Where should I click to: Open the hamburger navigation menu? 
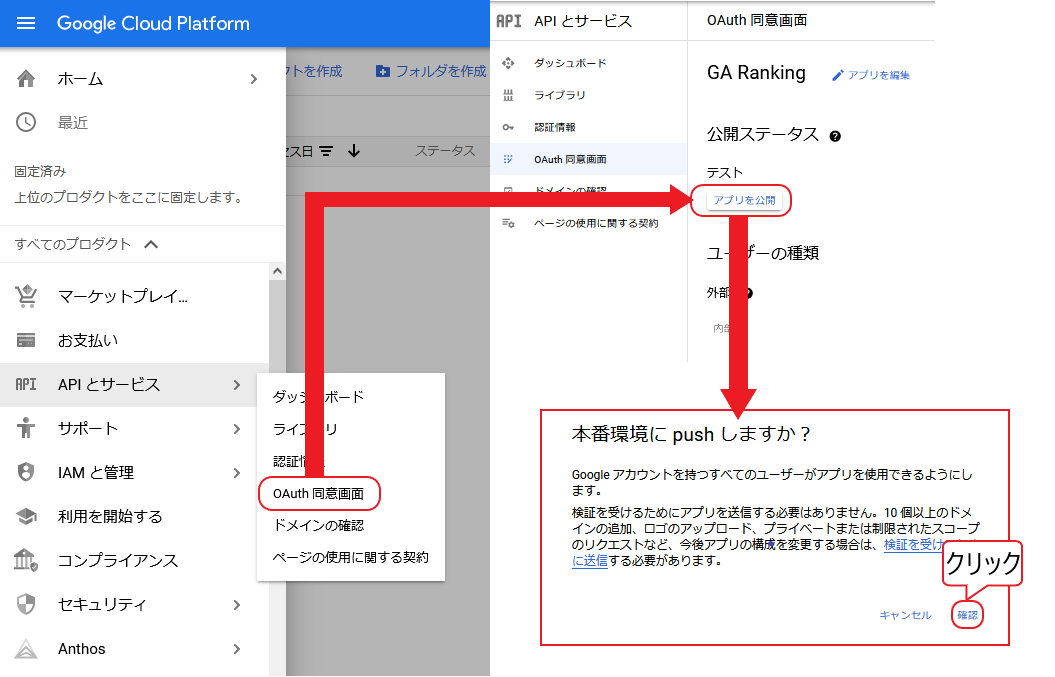point(26,23)
